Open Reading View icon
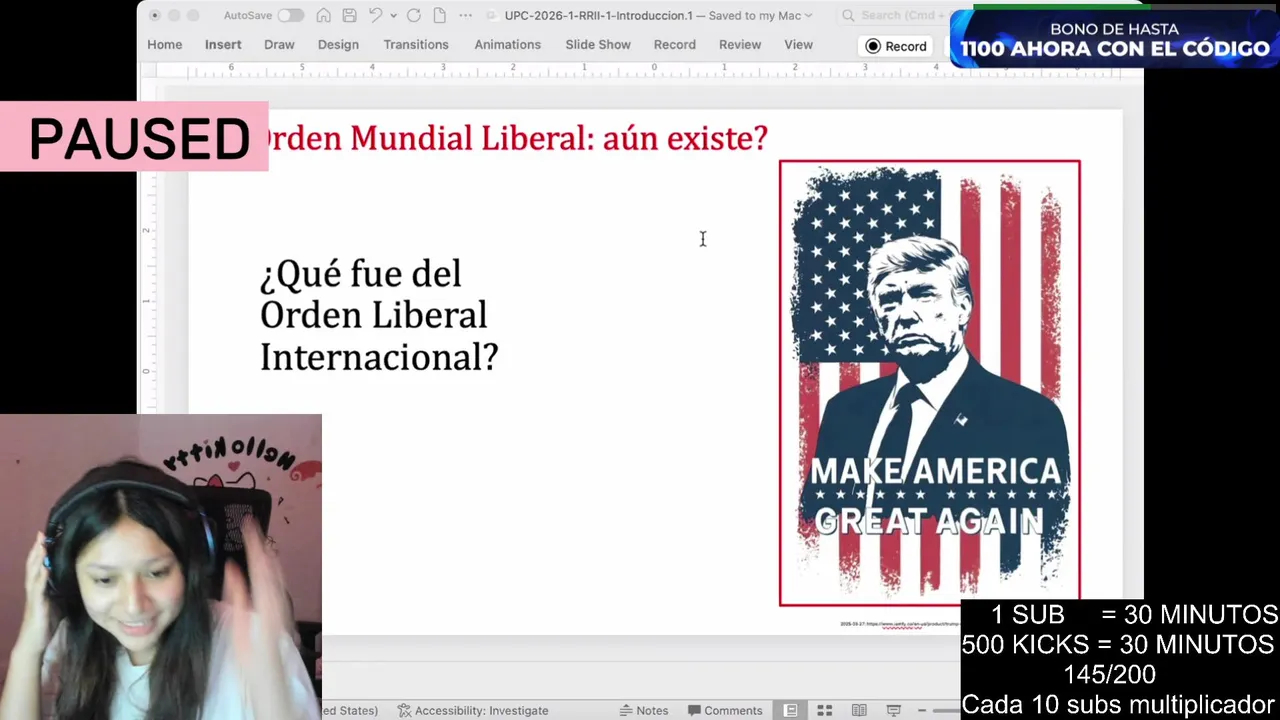The height and width of the screenshot is (720, 1280). 859,710
